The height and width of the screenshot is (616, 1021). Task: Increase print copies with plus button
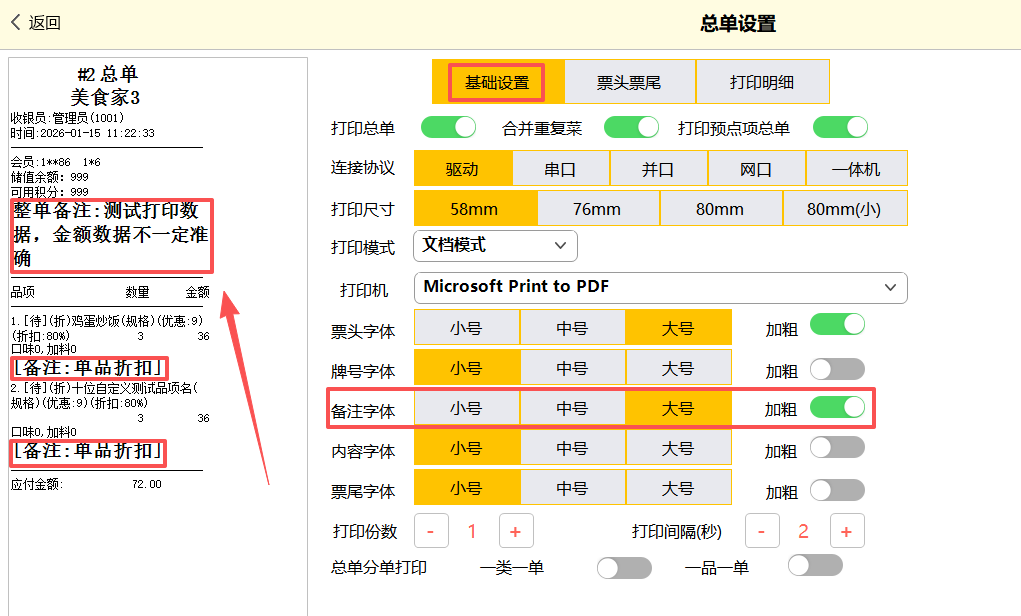(x=516, y=531)
